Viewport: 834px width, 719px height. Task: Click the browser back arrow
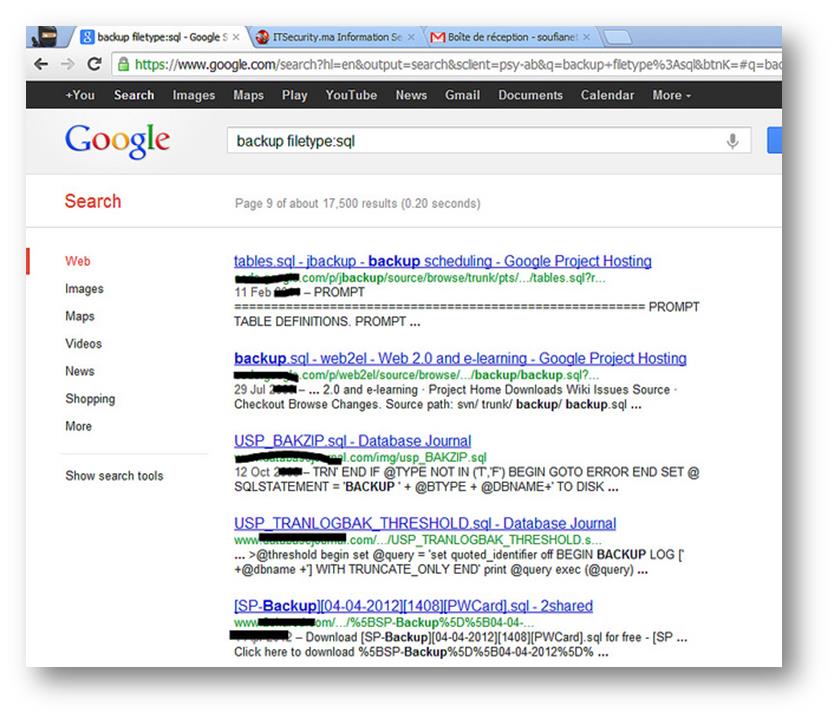(x=40, y=63)
